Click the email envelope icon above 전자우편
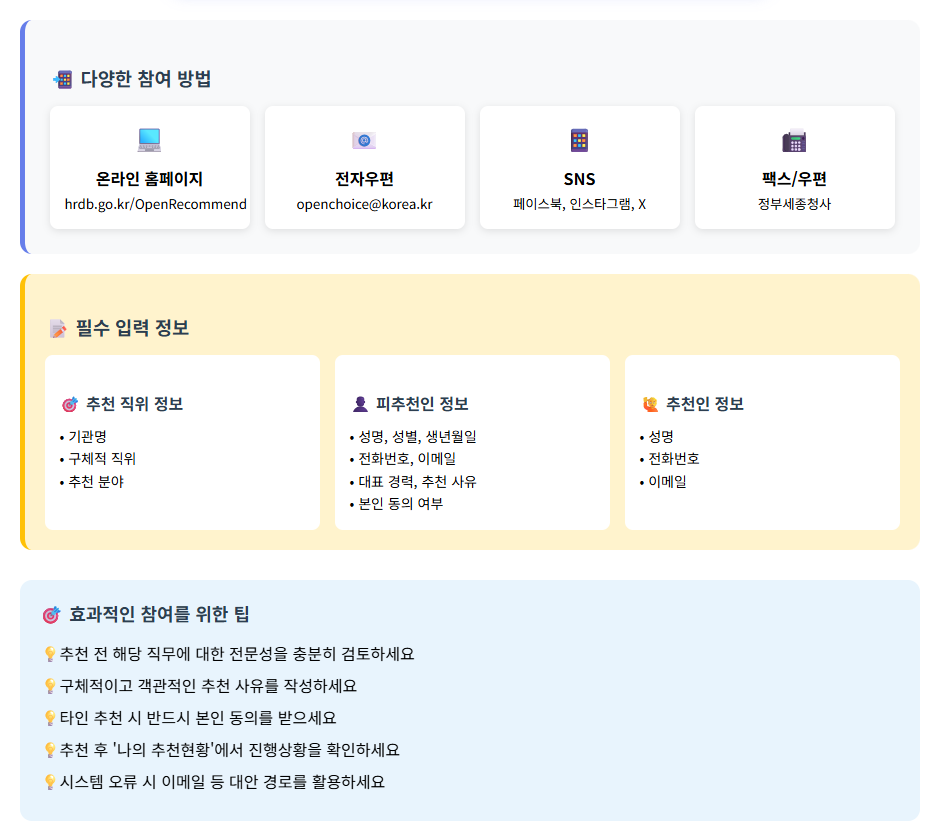This screenshot has height=835, width=932. (x=364, y=140)
